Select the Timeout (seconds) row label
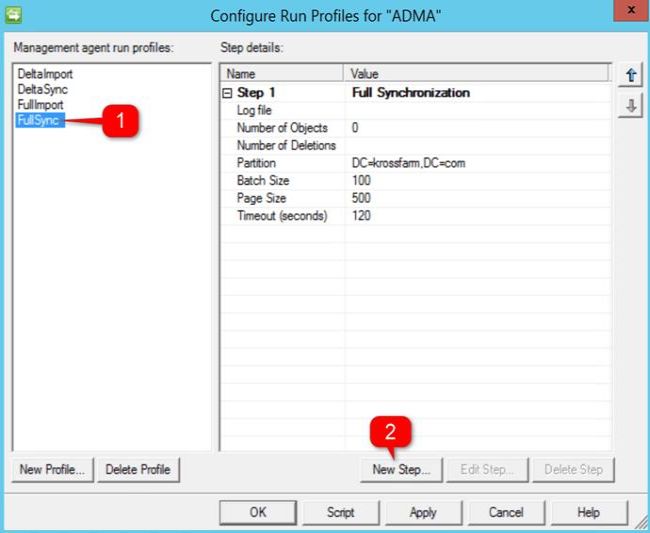The width and height of the screenshot is (650, 533). (x=282, y=216)
